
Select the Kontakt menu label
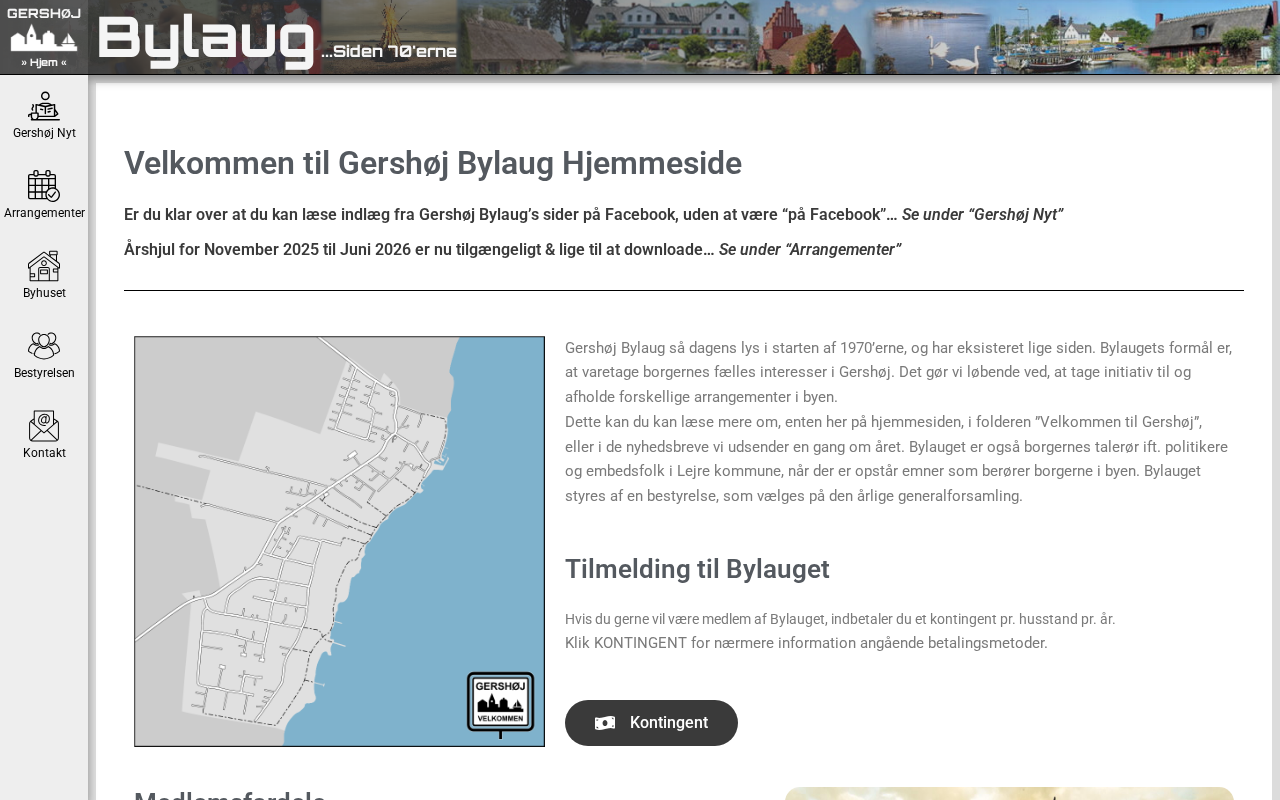44,453
